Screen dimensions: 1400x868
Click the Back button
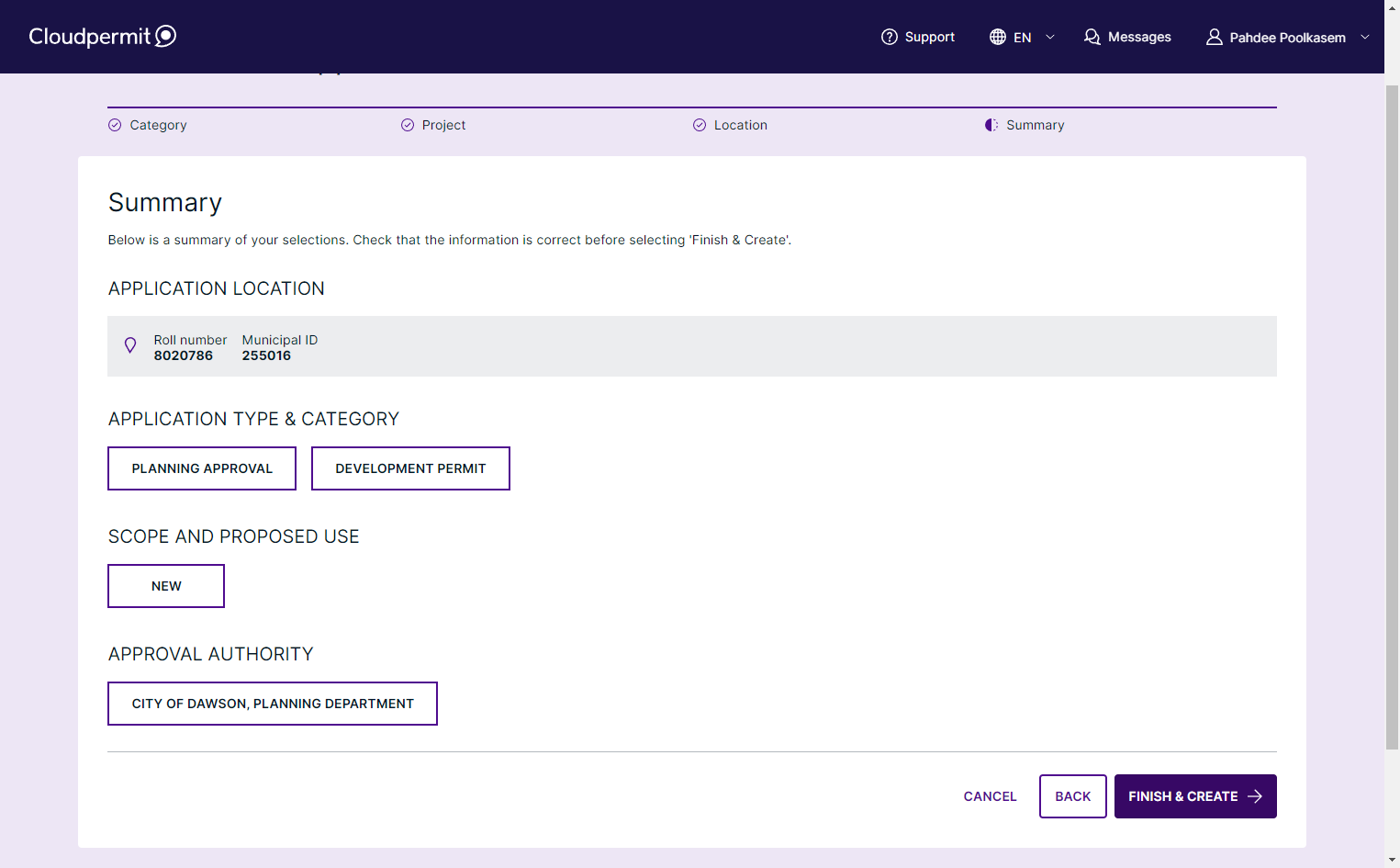(x=1073, y=796)
